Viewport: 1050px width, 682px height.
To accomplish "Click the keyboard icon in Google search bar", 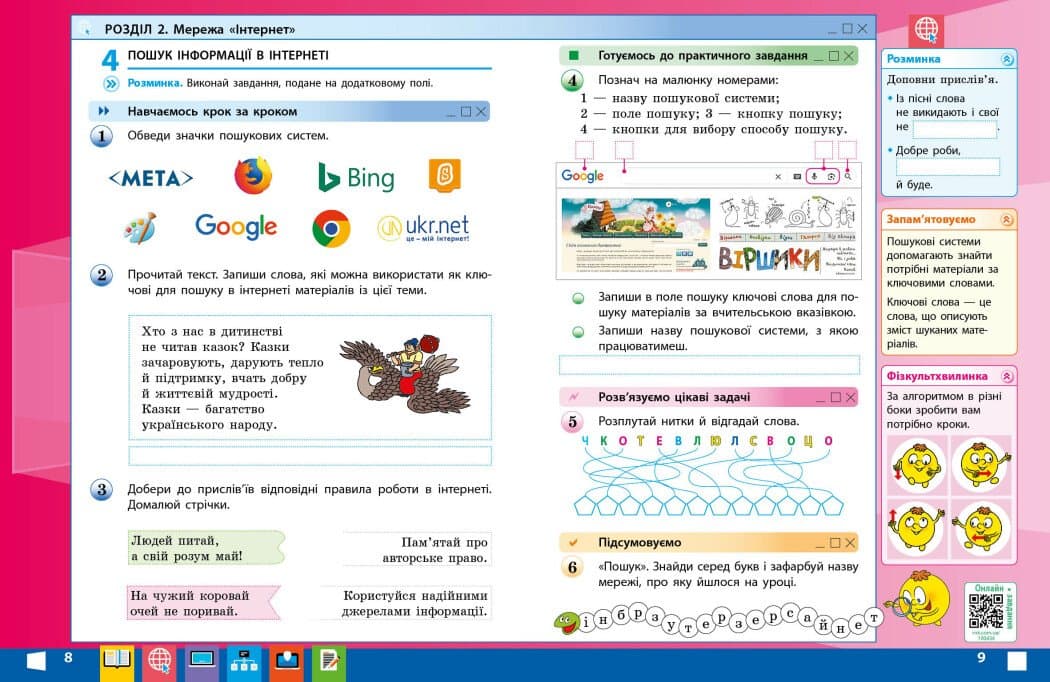I will point(797,177).
